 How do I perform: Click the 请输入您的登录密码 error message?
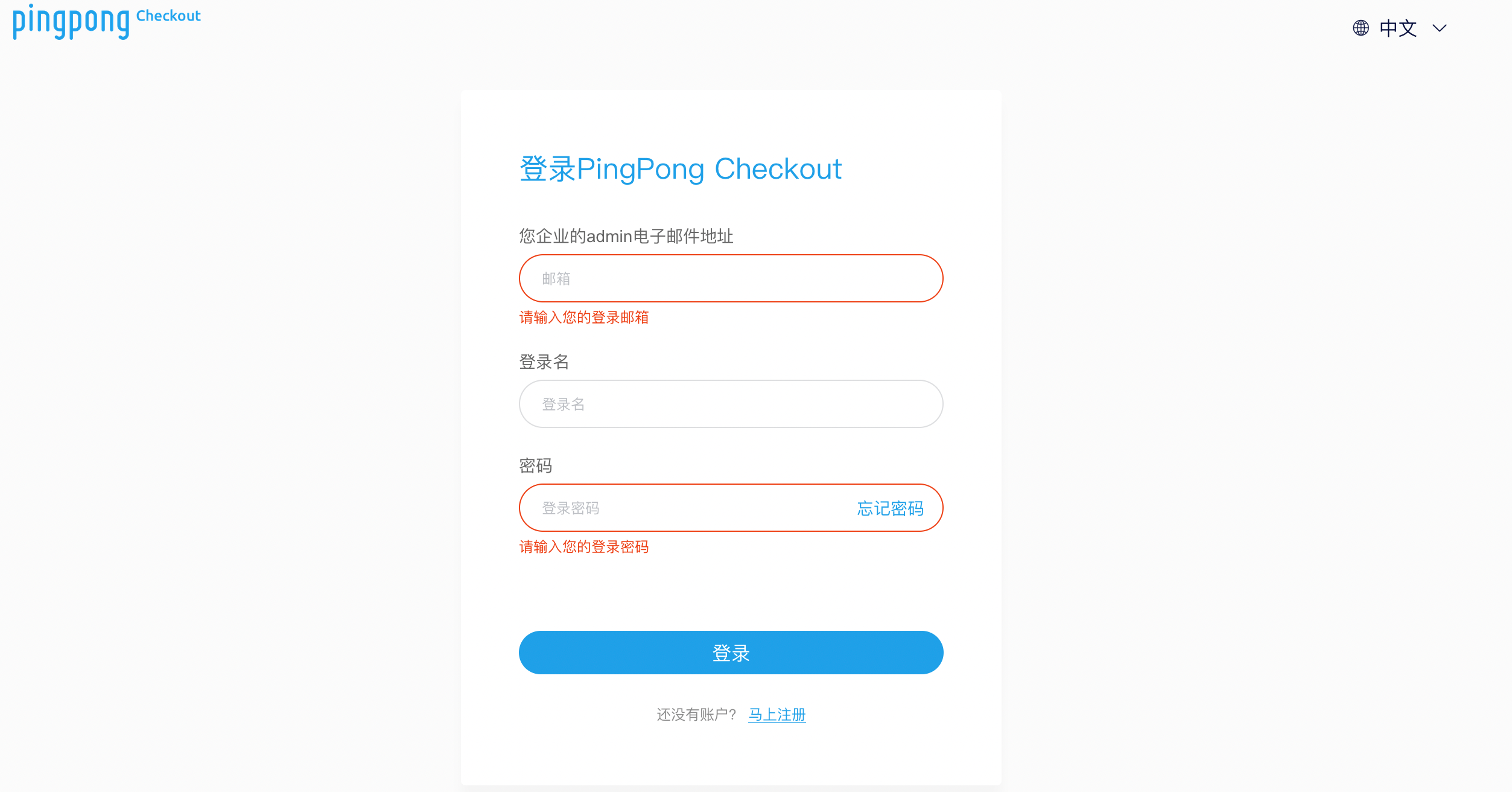tap(584, 547)
